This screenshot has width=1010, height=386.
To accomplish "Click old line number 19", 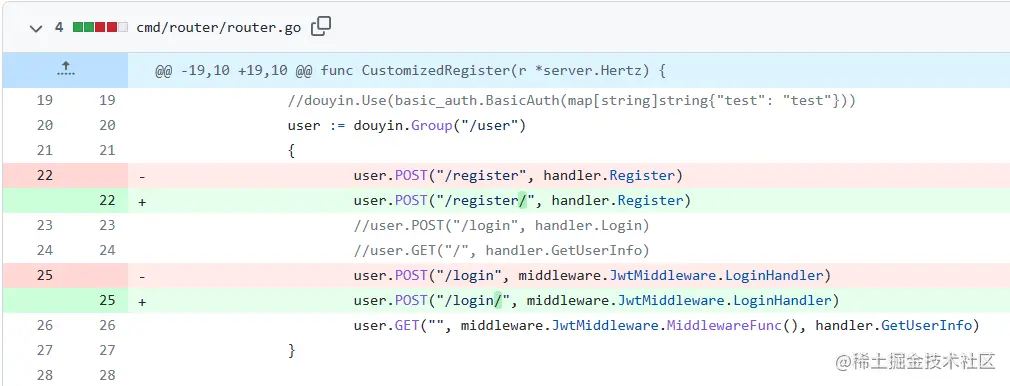I will (x=45, y=101).
